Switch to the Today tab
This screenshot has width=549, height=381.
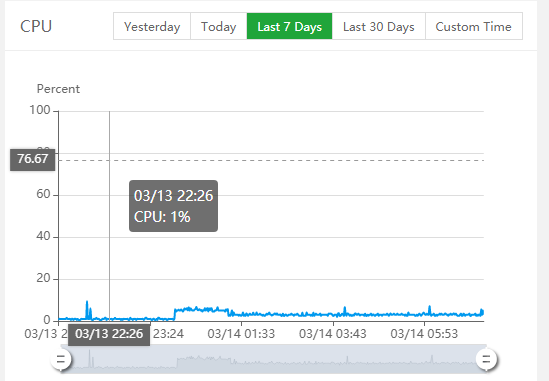click(219, 26)
